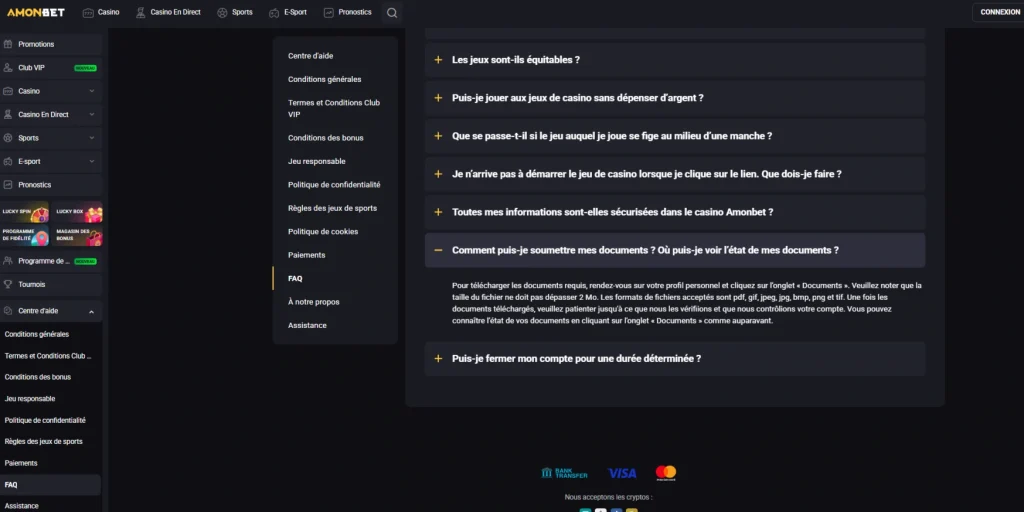1024x512 pixels.
Task: Open the Lucky Spin tile
Action: click(25, 212)
